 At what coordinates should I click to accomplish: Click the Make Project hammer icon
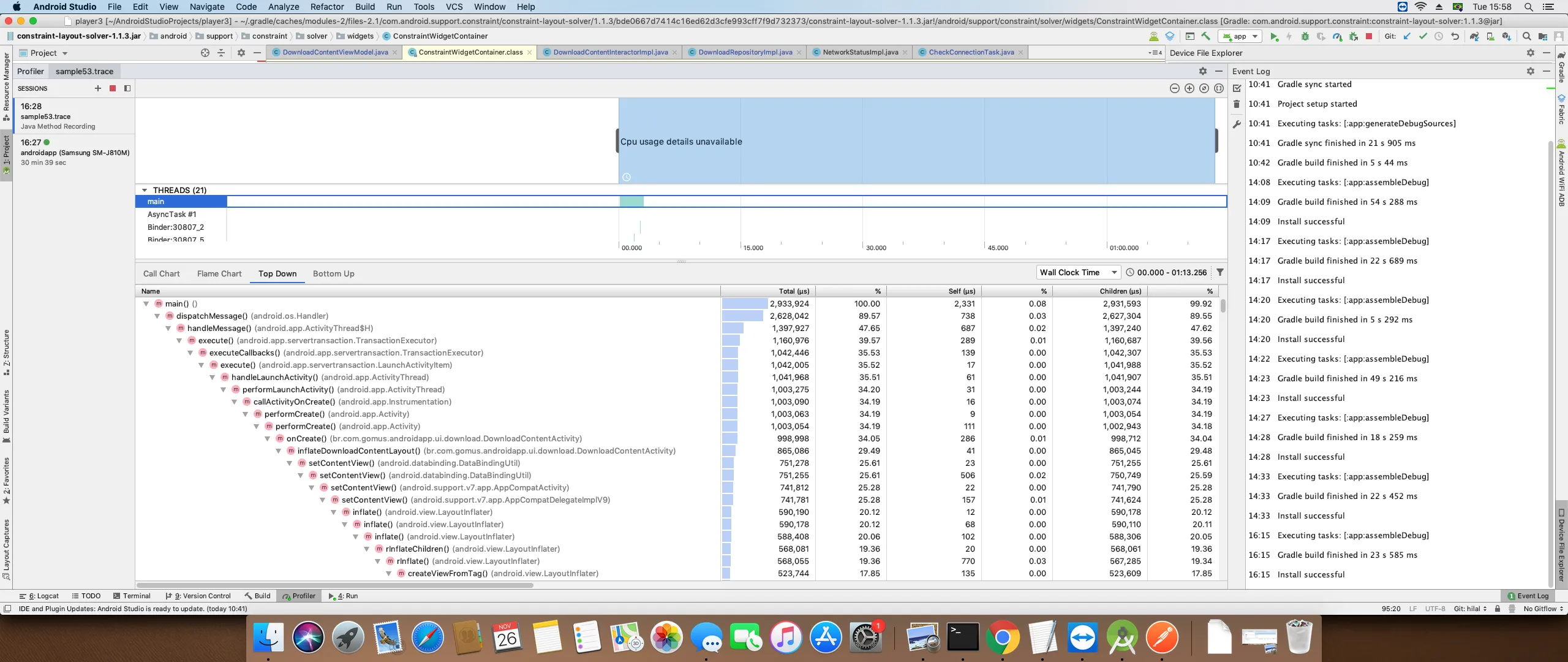coord(1205,37)
